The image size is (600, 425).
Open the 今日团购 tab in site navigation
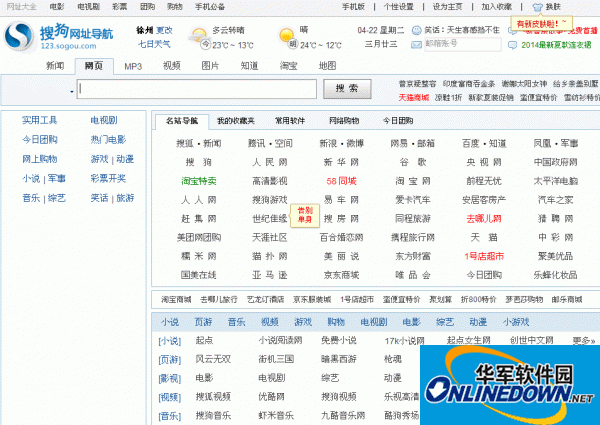tap(398, 121)
